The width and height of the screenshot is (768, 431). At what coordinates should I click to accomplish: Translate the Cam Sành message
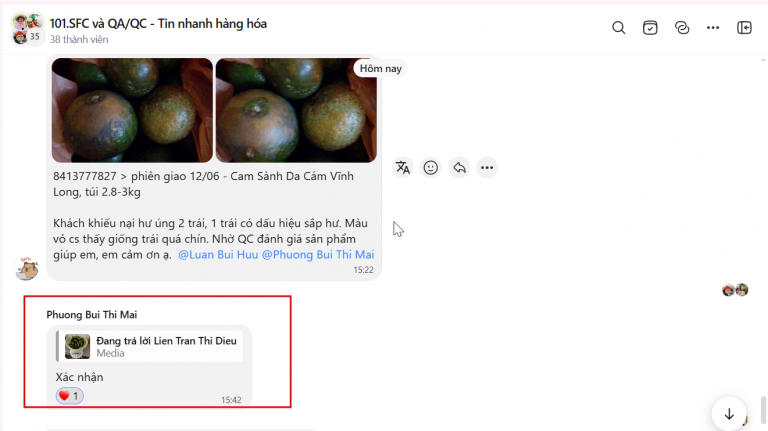coord(403,168)
